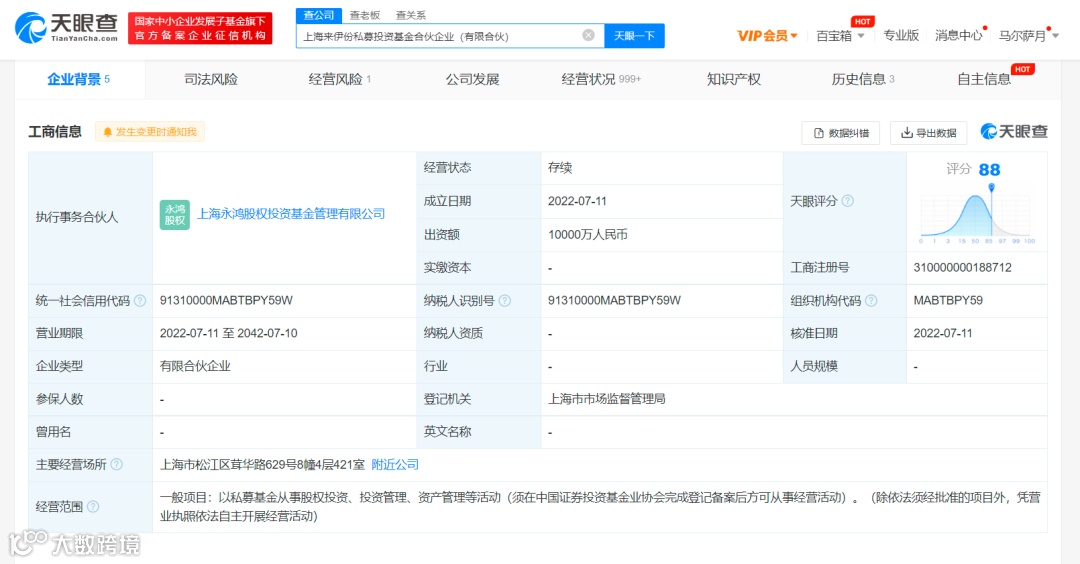1080x564 pixels.
Task: Select the 查老板 search tab
Action: tap(364, 15)
